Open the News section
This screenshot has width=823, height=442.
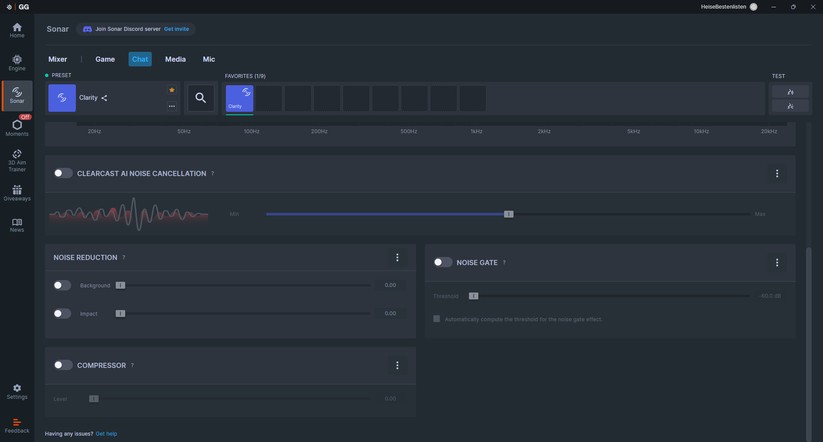17,225
